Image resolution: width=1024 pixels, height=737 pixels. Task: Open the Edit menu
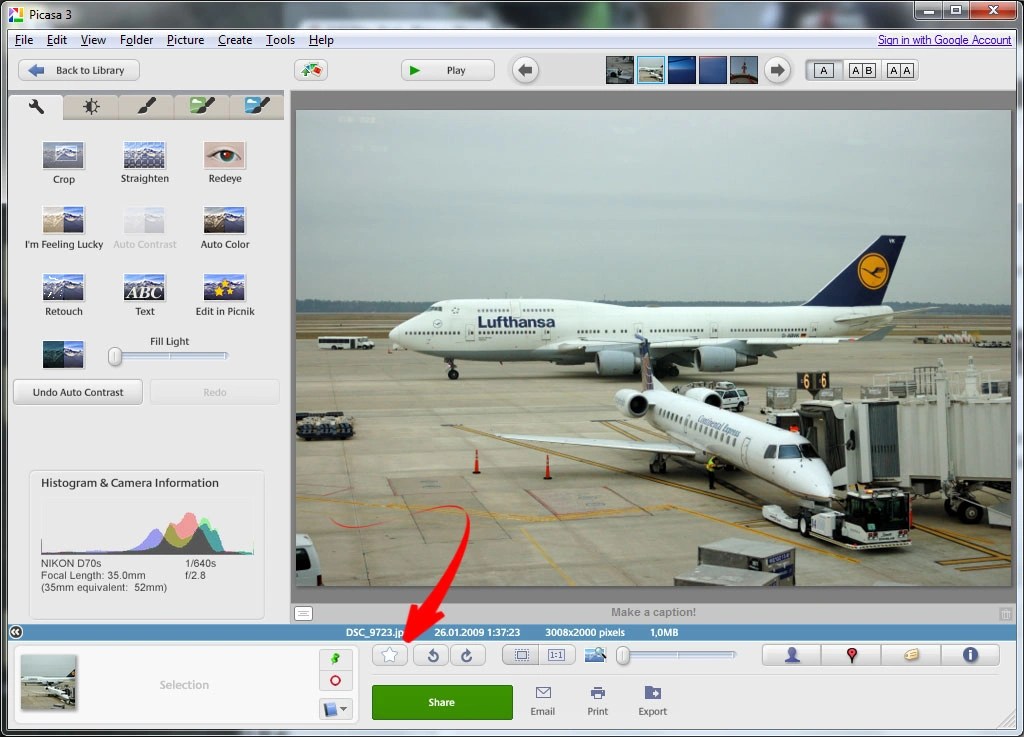click(x=57, y=40)
